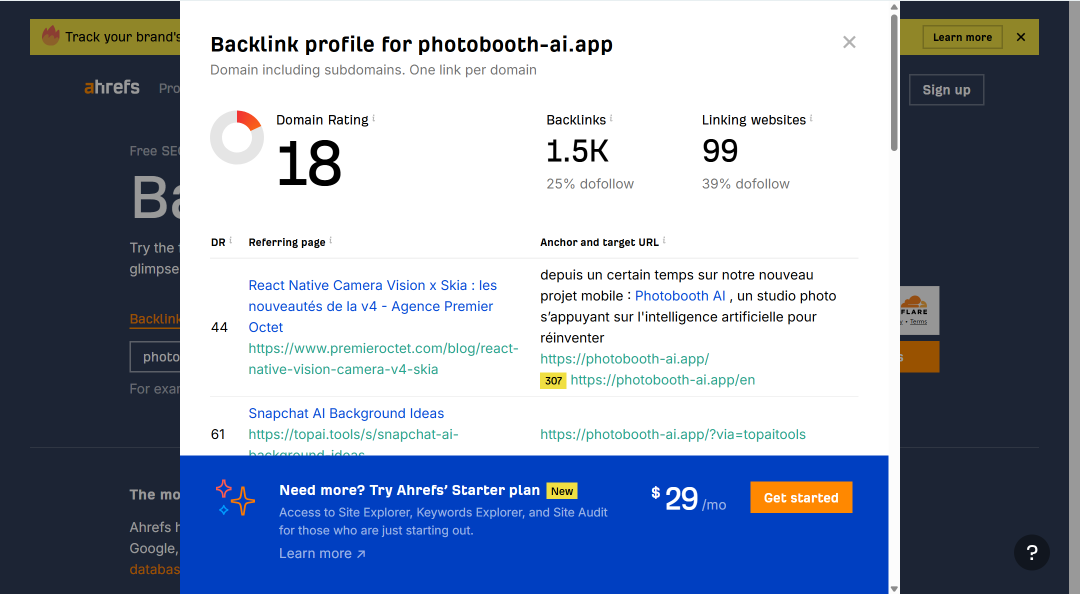The image size is (1080, 594).
Task: Open the help question mark bubble
Action: (1032, 552)
